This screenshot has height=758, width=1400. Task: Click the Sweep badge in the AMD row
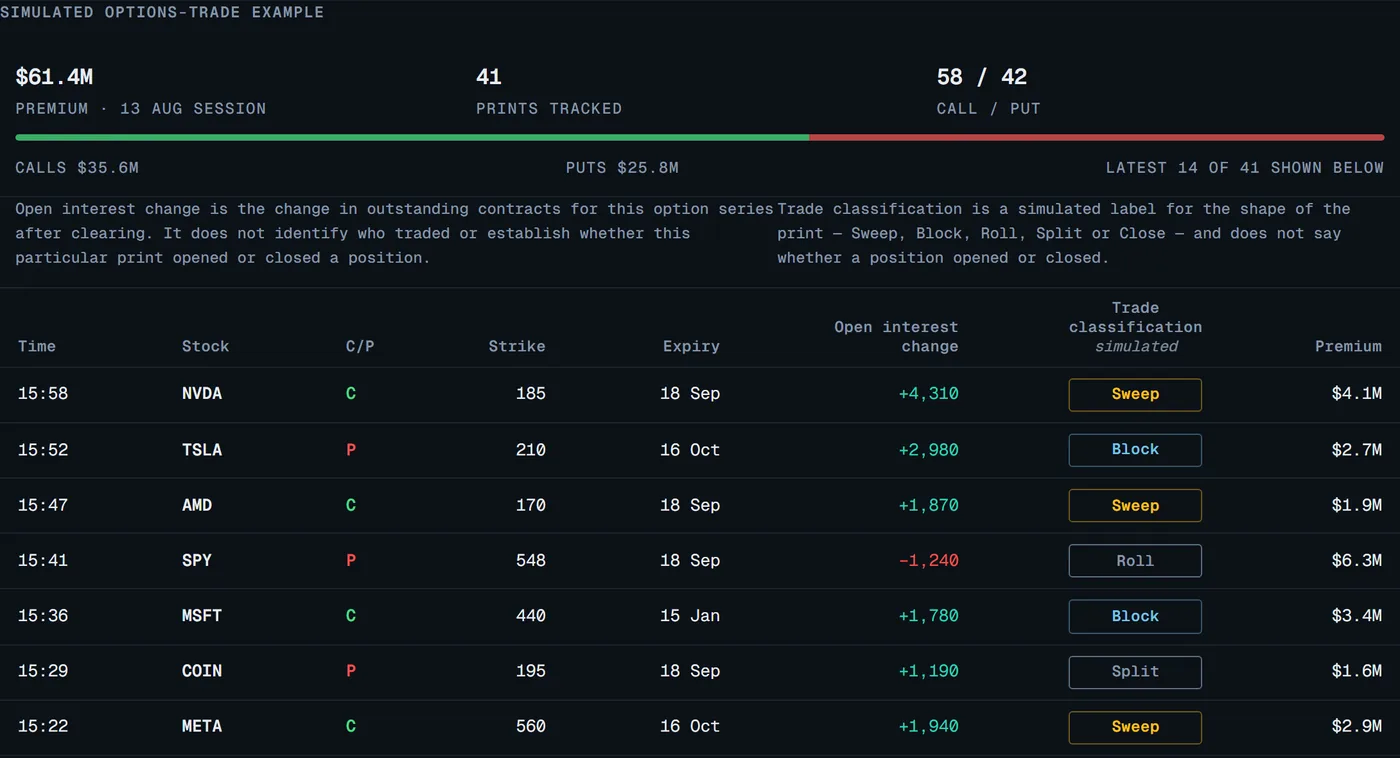coord(1135,505)
